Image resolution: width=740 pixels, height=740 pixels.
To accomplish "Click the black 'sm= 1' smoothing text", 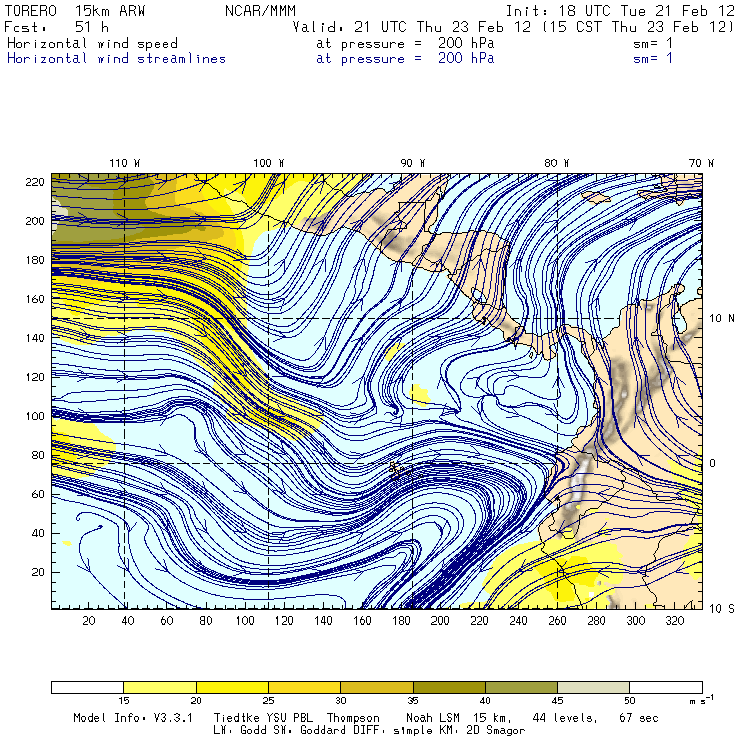I will pyautogui.click(x=653, y=43).
